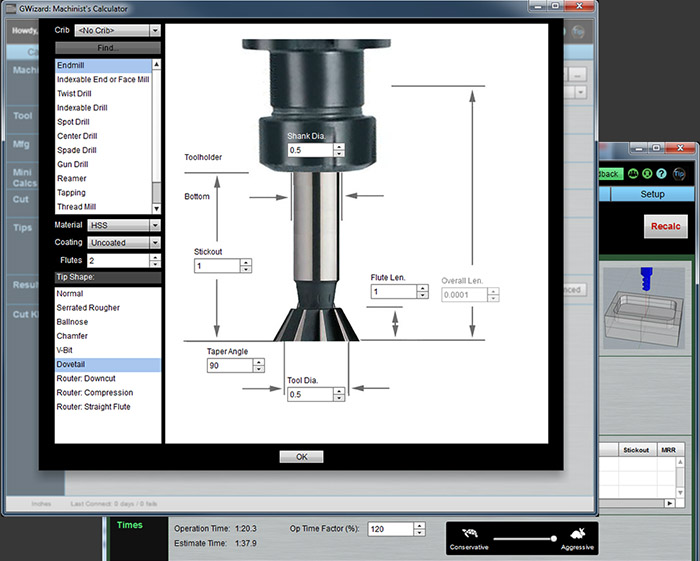
Task: Click the Conservative–Aggressive slider handle
Action: (553, 538)
